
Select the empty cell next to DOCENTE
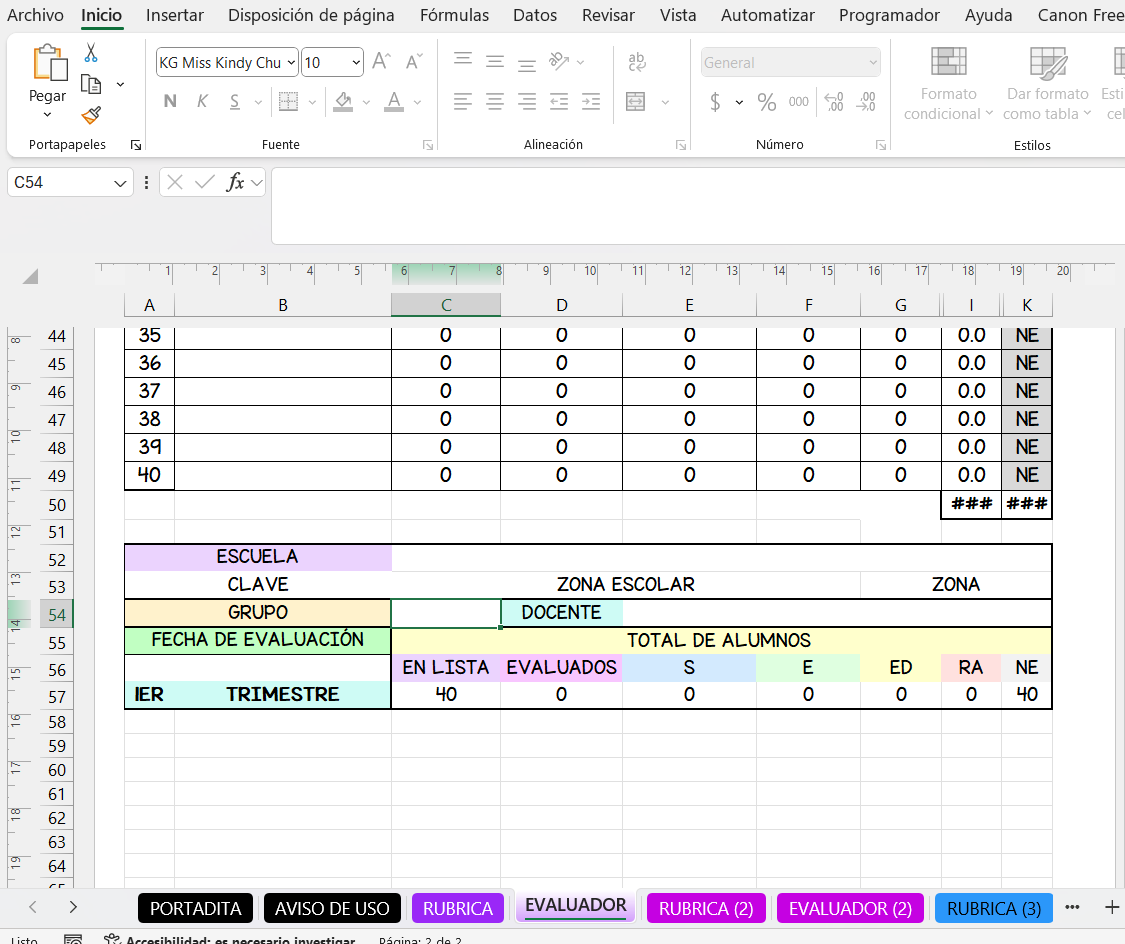836,612
